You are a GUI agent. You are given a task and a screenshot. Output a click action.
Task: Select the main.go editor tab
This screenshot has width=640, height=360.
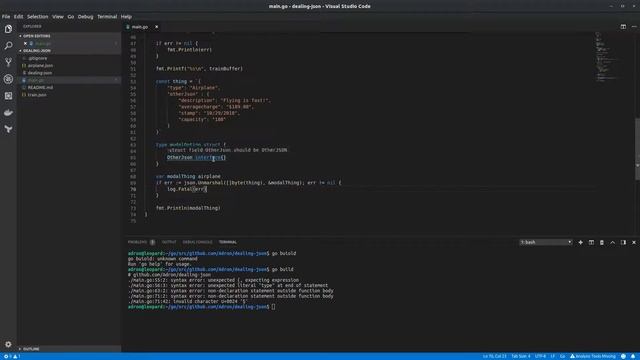tap(141, 27)
